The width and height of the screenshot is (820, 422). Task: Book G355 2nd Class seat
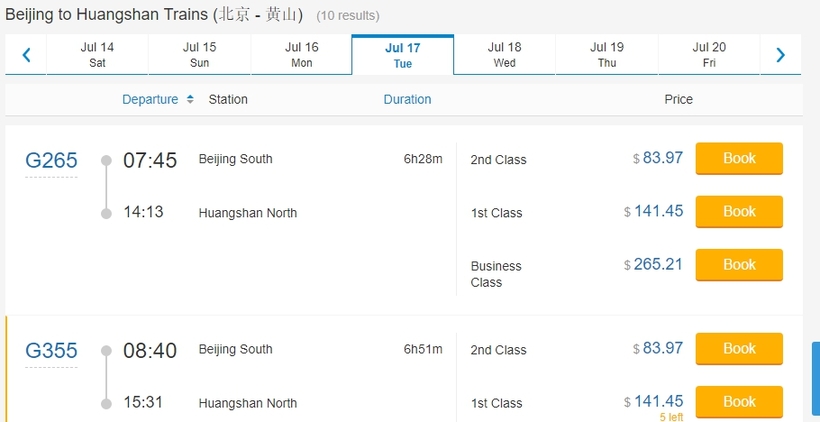coord(739,349)
